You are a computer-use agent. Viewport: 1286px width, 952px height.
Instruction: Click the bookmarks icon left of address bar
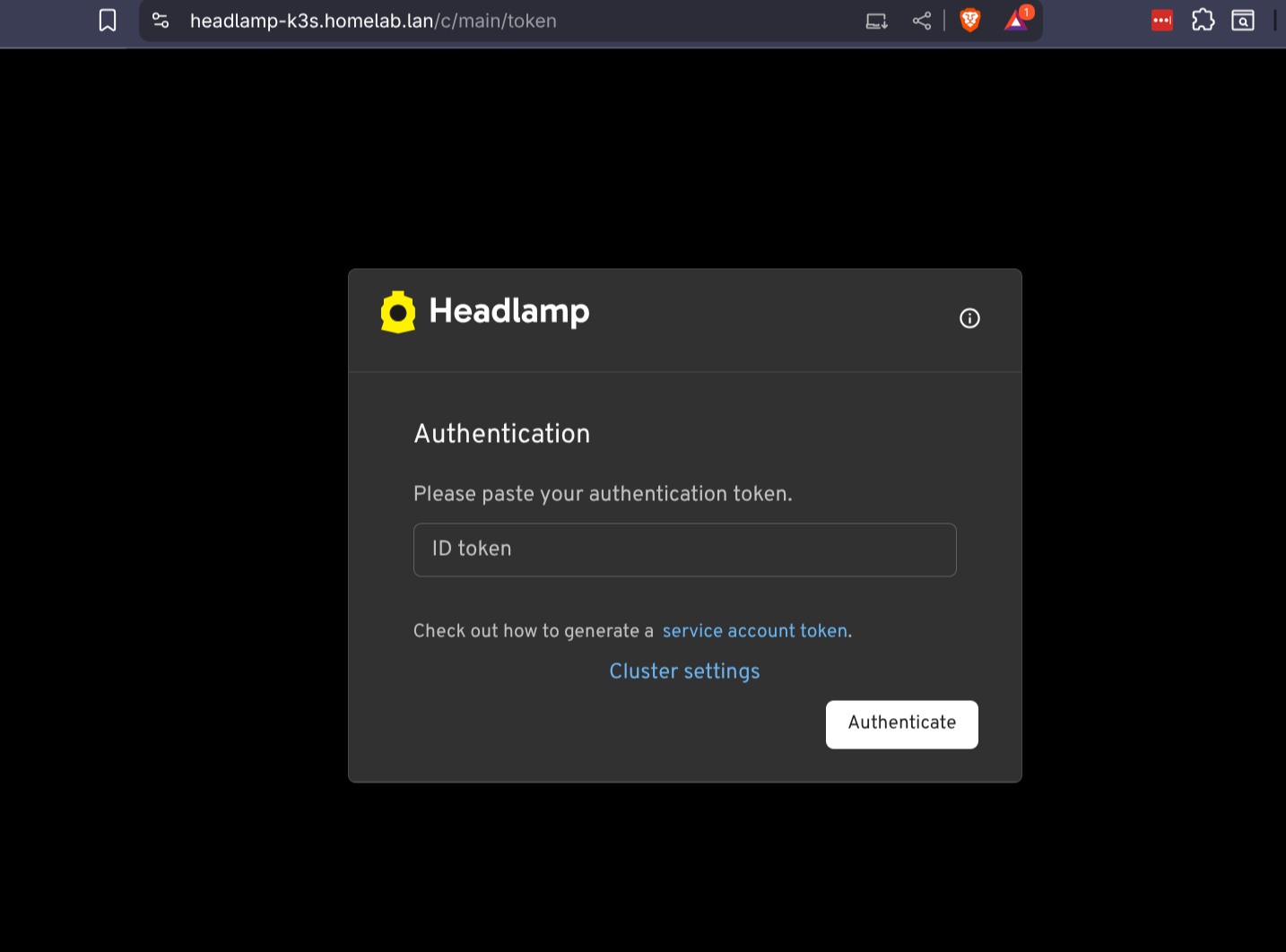(107, 19)
